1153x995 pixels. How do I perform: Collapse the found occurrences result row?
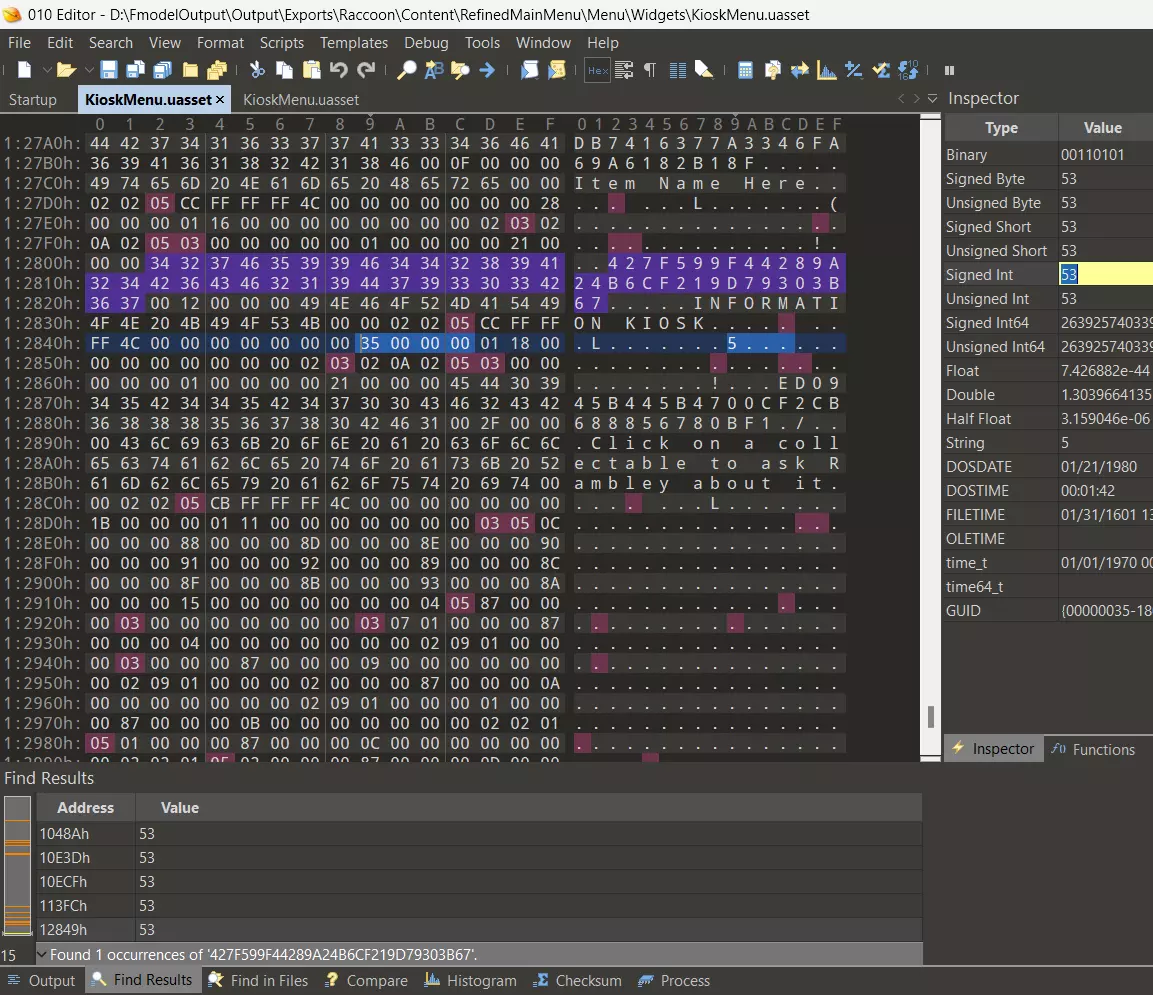pos(42,955)
